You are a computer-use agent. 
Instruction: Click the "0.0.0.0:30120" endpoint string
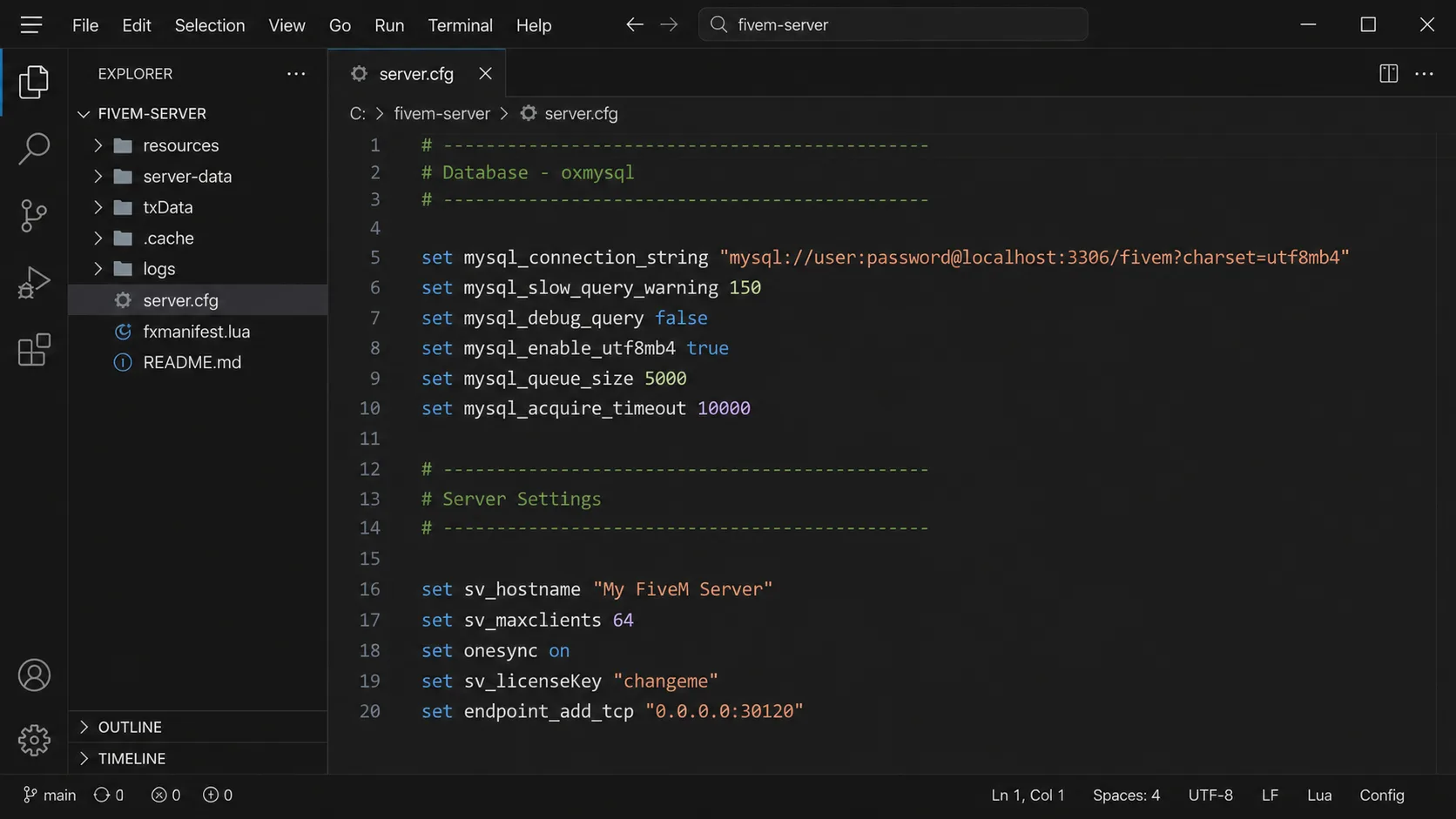tap(724, 712)
